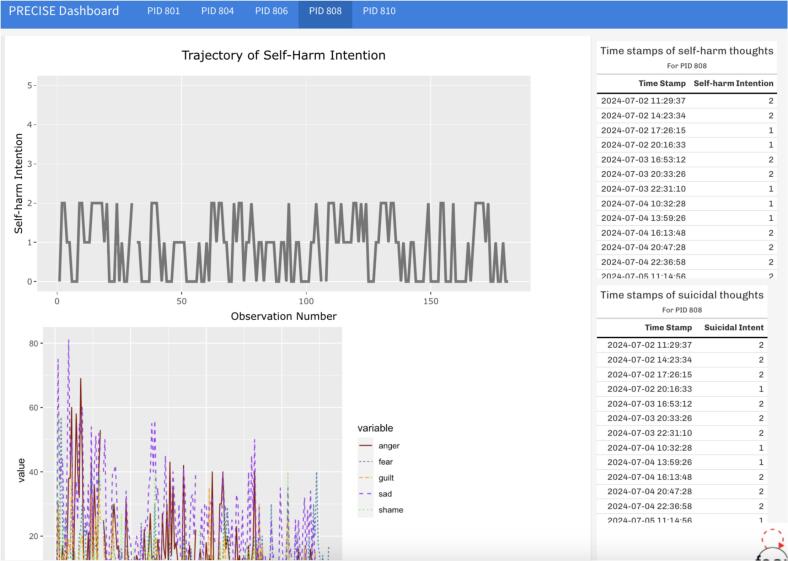The image size is (788, 561).
Task: Select the PID 806 tab
Action: point(271,11)
